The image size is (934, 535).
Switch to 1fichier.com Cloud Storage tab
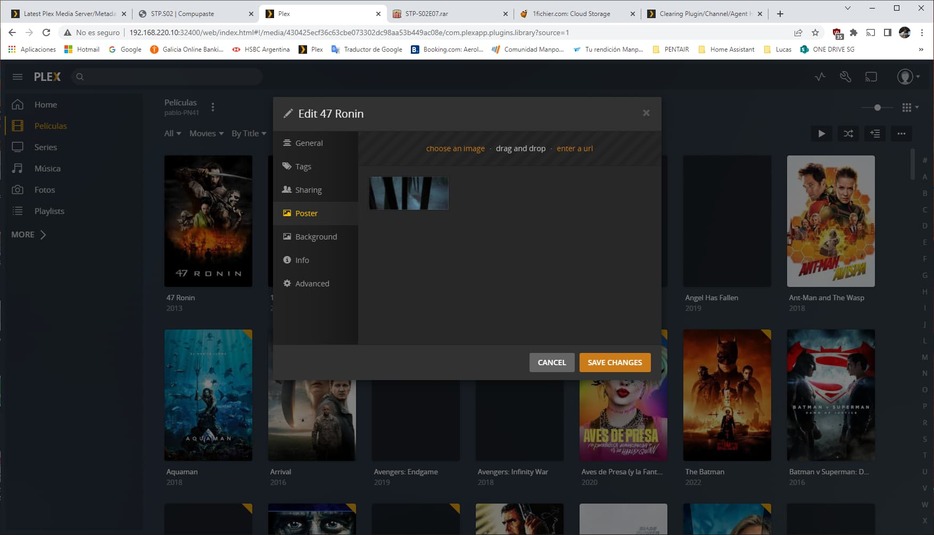tap(578, 13)
